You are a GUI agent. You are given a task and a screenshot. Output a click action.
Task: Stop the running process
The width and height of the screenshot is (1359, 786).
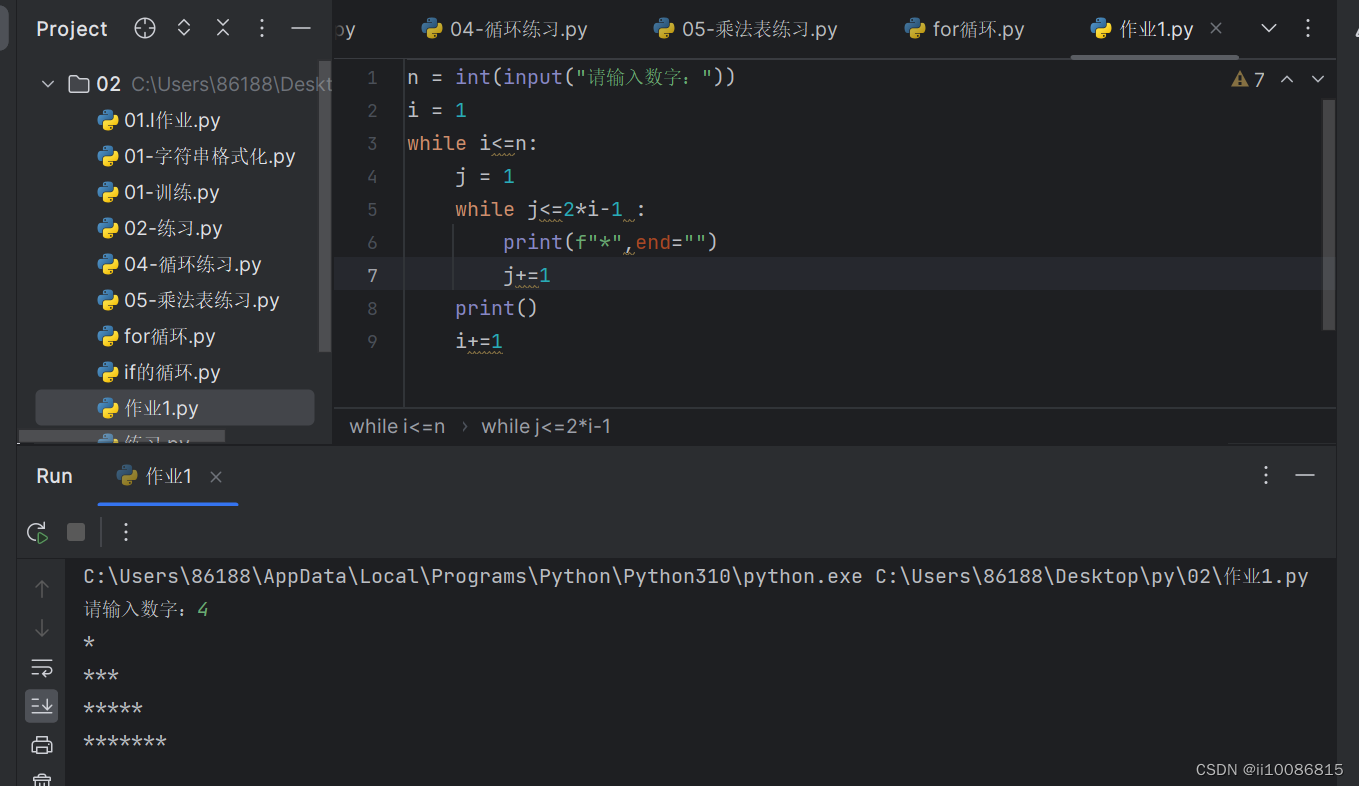pyautogui.click(x=76, y=532)
